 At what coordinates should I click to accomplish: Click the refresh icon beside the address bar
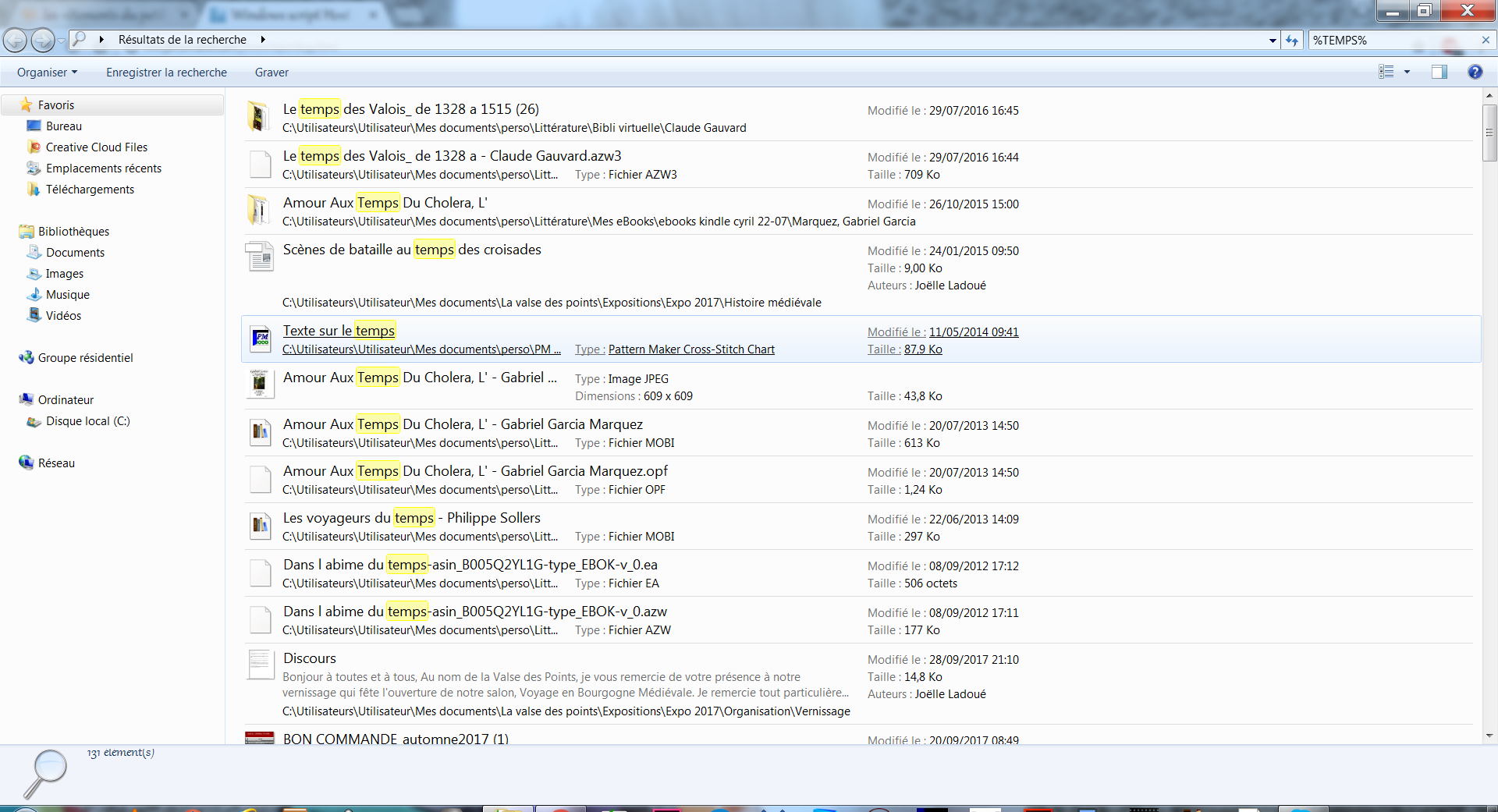[x=1292, y=40]
